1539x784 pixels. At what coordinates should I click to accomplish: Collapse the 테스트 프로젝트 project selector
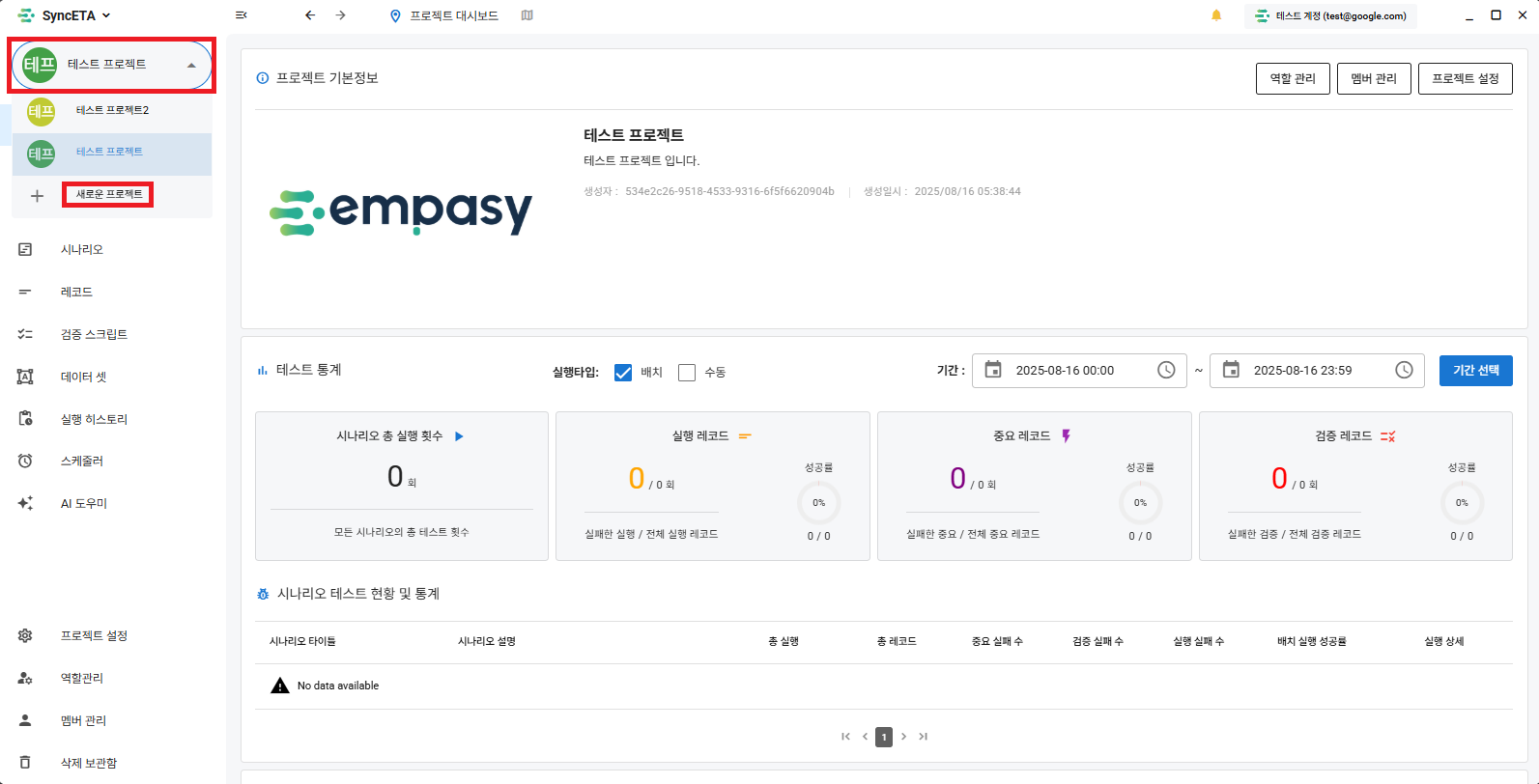click(x=112, y=65)
